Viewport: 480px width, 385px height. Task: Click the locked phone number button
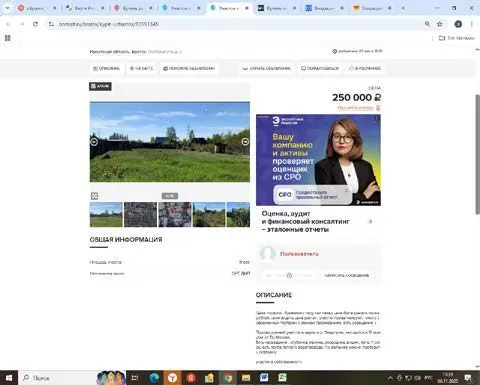pyautogui.click(x=289, y=275)
